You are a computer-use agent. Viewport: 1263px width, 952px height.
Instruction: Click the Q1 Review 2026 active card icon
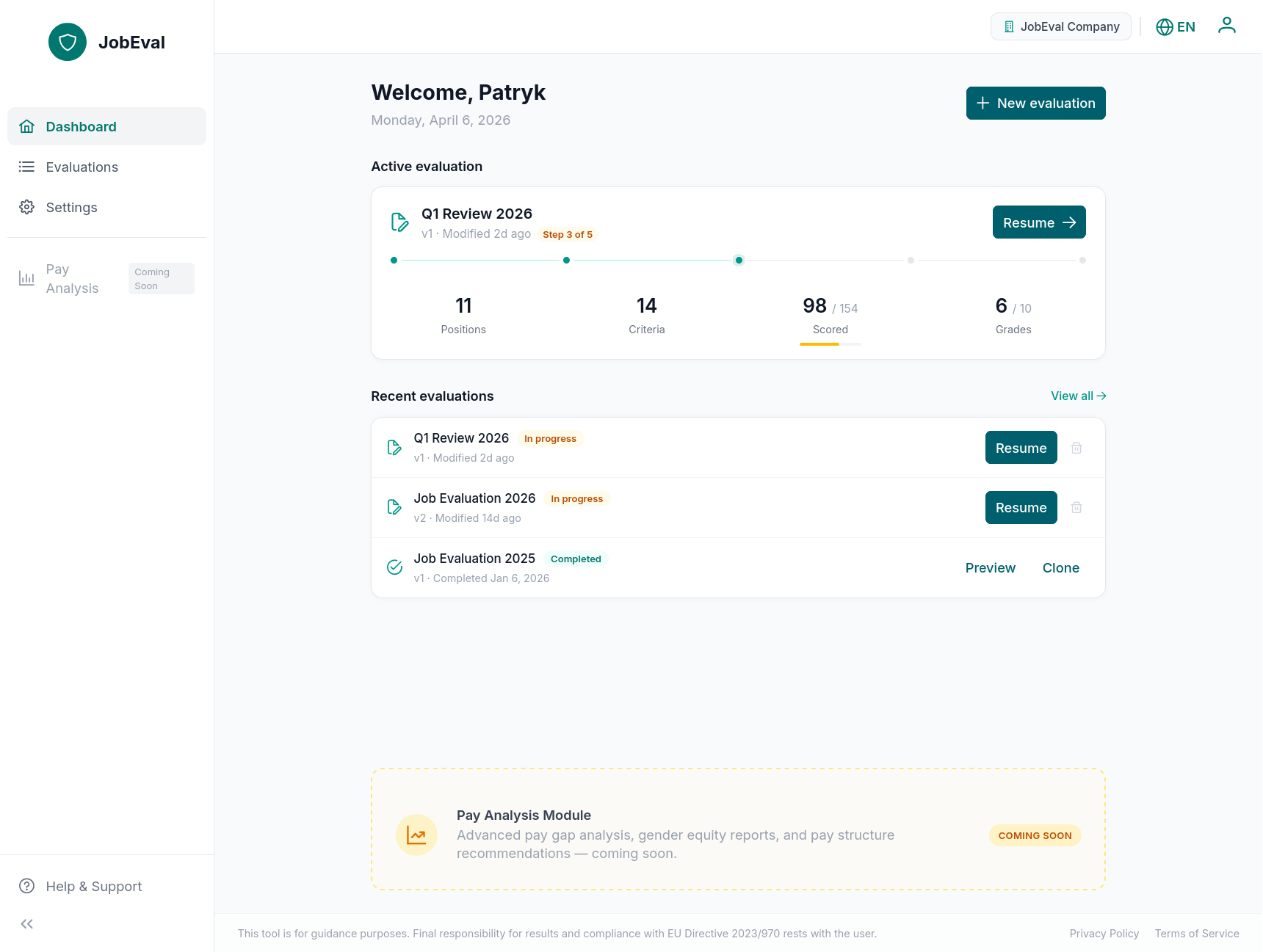(399, 222)
